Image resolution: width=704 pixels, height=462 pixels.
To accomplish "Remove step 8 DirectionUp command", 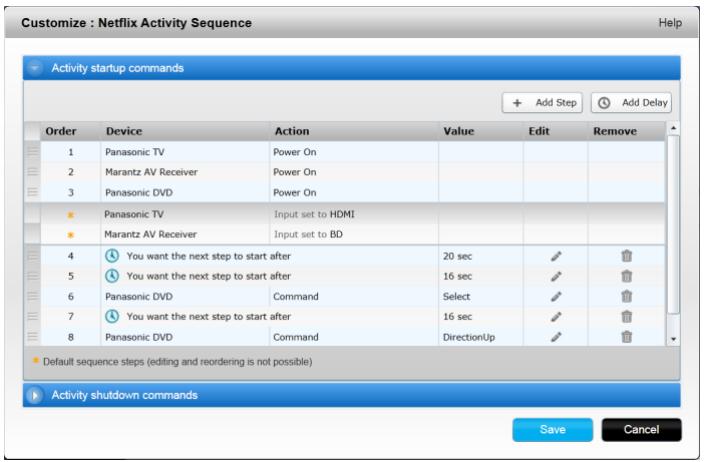I will 627,337.
